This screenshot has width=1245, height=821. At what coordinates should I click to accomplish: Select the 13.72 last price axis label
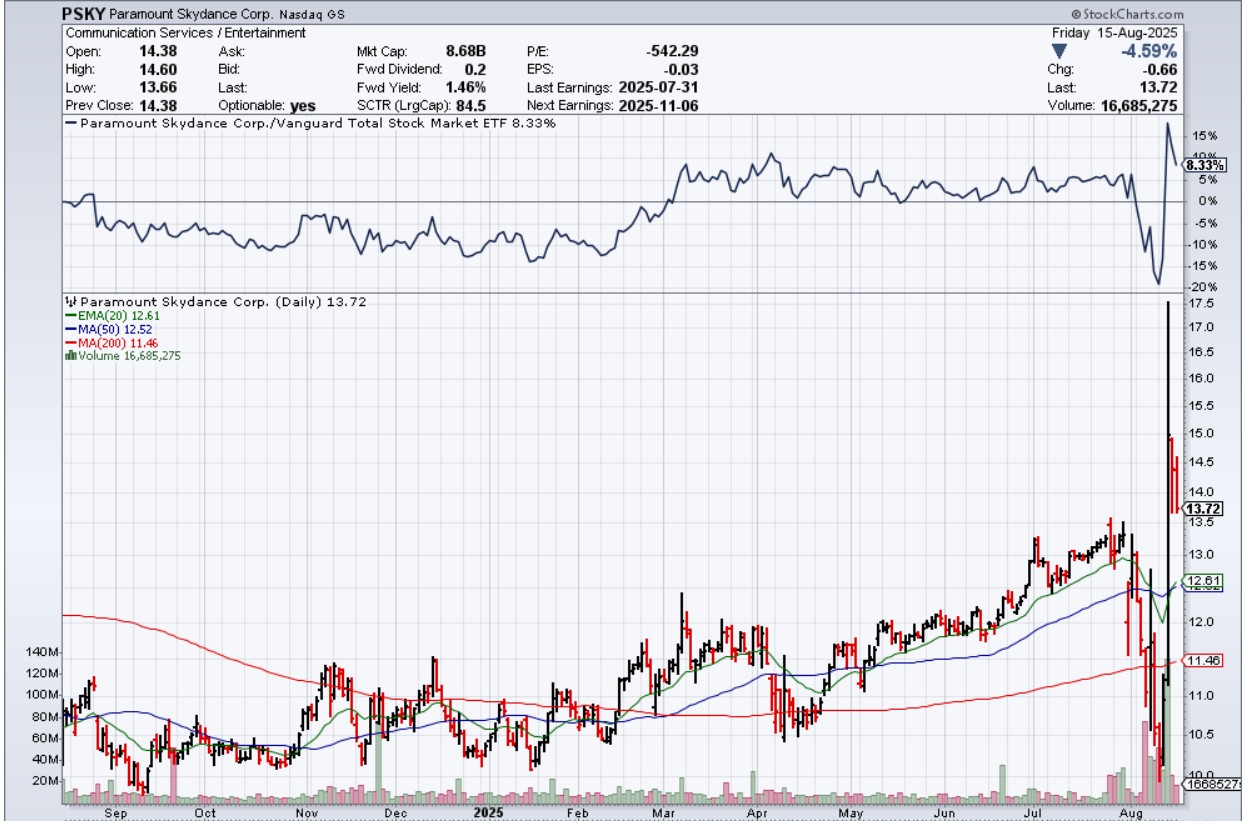tap(1201, 508)
